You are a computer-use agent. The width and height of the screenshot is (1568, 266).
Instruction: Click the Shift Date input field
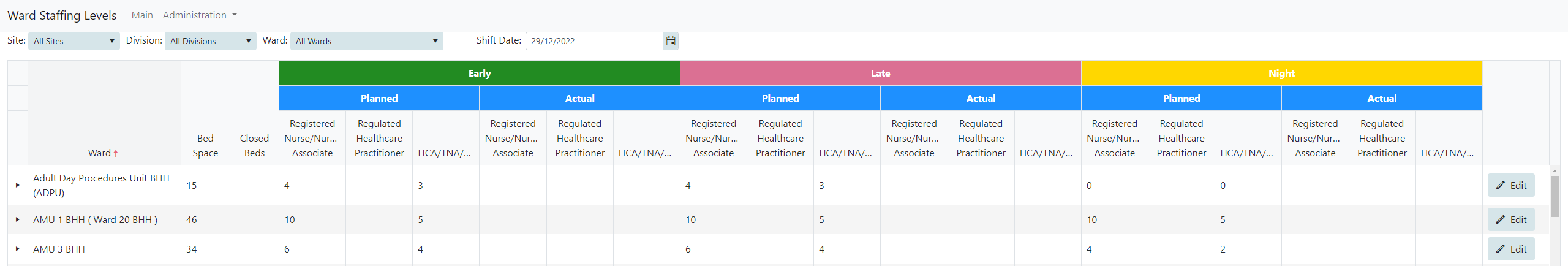[x=594, y=41]
